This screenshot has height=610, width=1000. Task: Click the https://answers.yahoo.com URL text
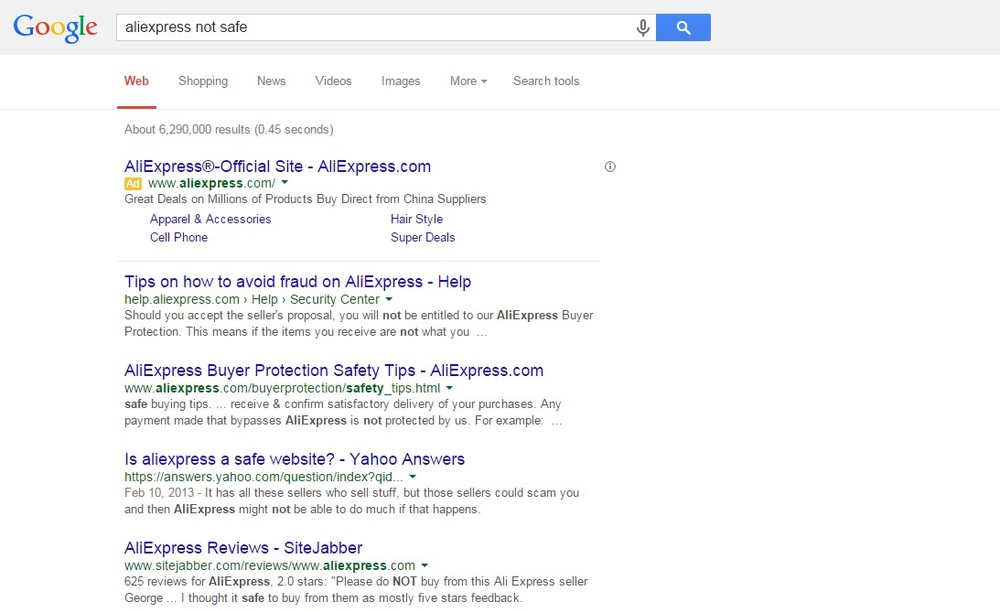point(263,477)
